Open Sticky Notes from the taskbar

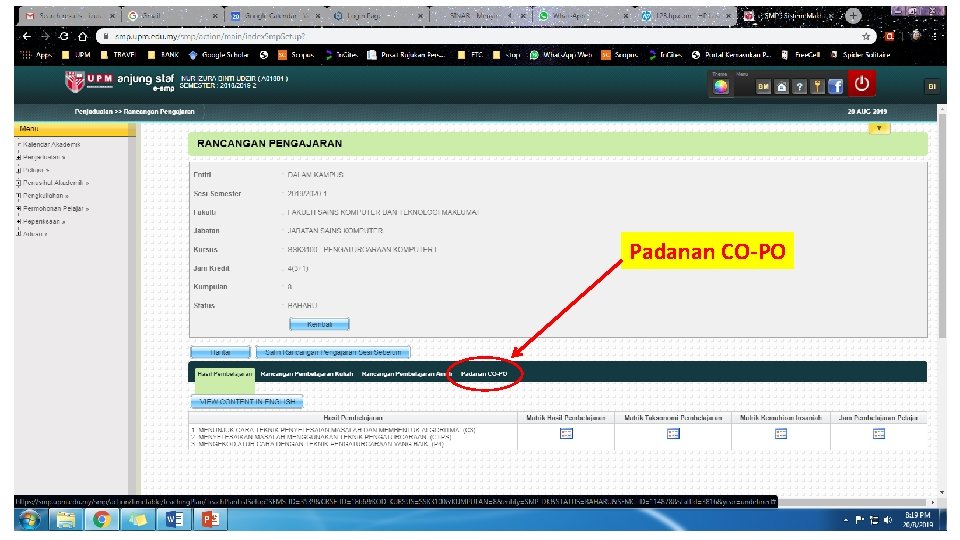coord(138,520)
